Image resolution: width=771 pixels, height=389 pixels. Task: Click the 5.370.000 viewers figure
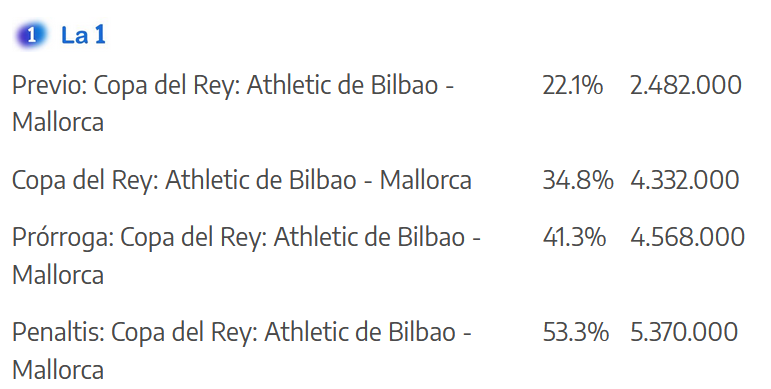pyautogui.click(x=684, y=332)
